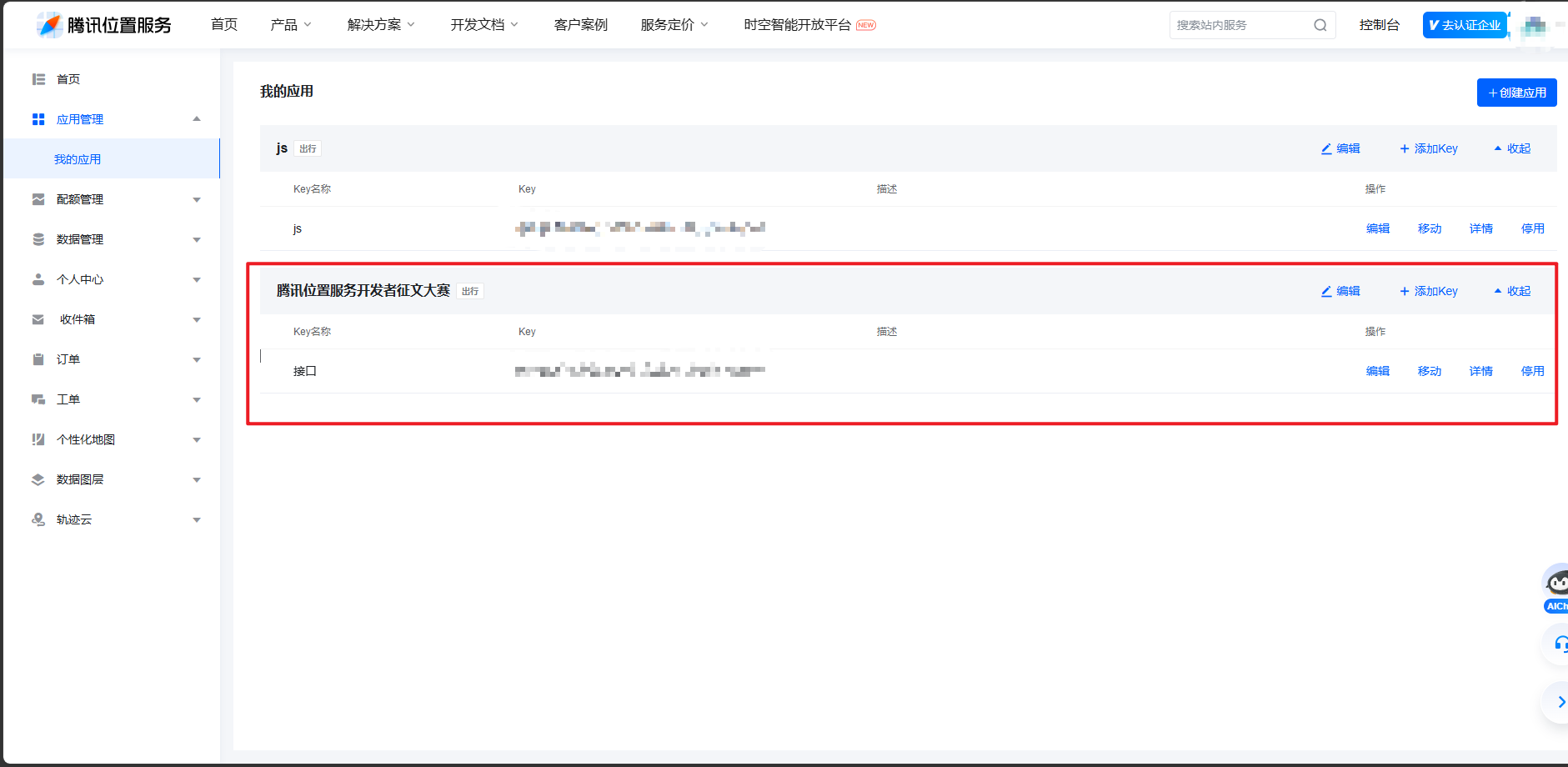Click the 我的应用 page heading

pos(287,92)
